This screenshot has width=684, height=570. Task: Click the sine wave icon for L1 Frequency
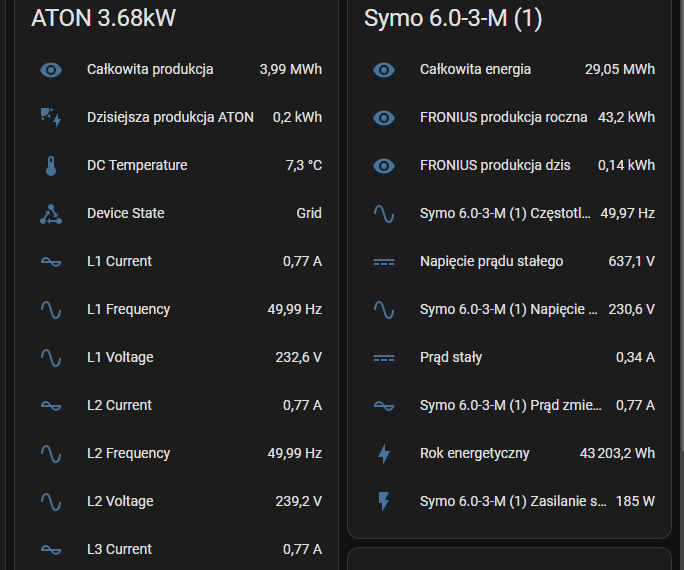coord(51,310)
